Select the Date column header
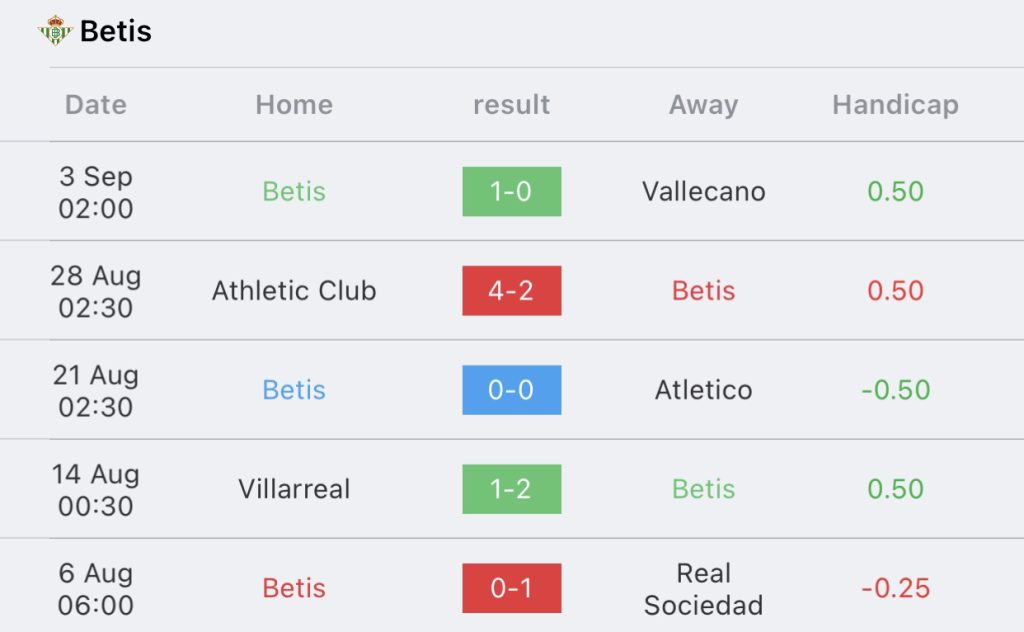Viewport: 1024px width, 632px height. click(x=96, y=104)
